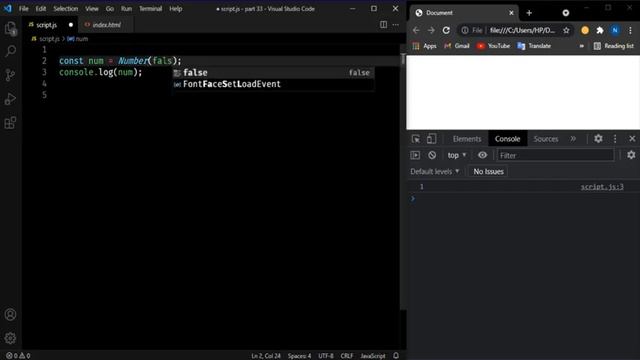The image size is (640, 360).
Task: Open a new Chrome tab
Action: pyautogui.click(x=529, y=13)
